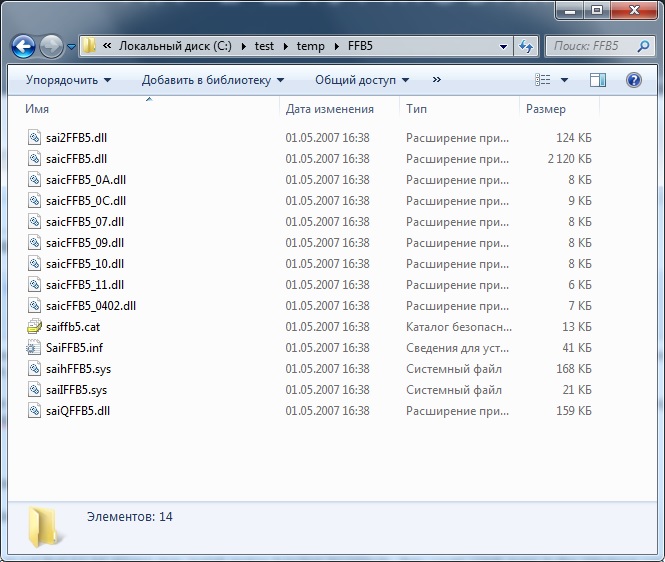Viewport: 665px width, 562px height.
Task: Change view with the view icon
Action: click(x=543, y=80)
